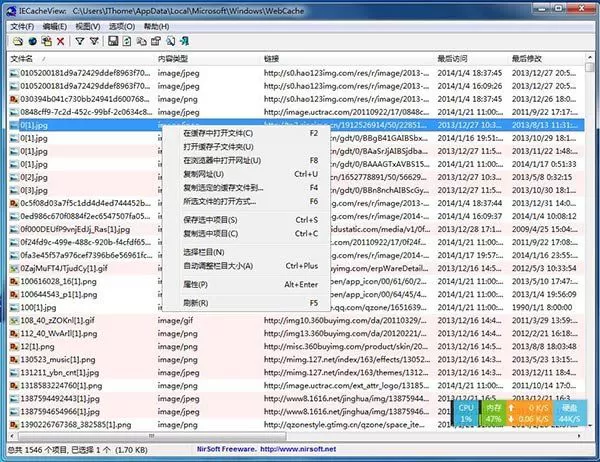Click the horizontal scrollbar thumb at bottom

[x=152, y=436]
